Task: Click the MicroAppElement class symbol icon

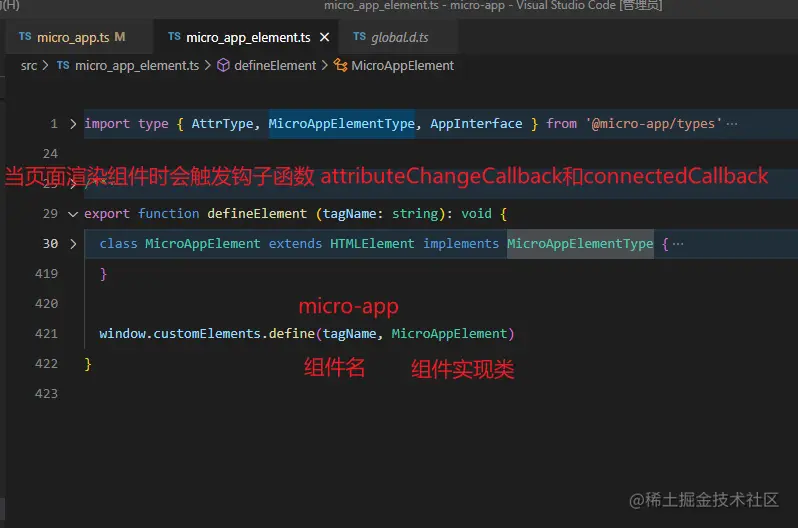Action: coord(340,65)
